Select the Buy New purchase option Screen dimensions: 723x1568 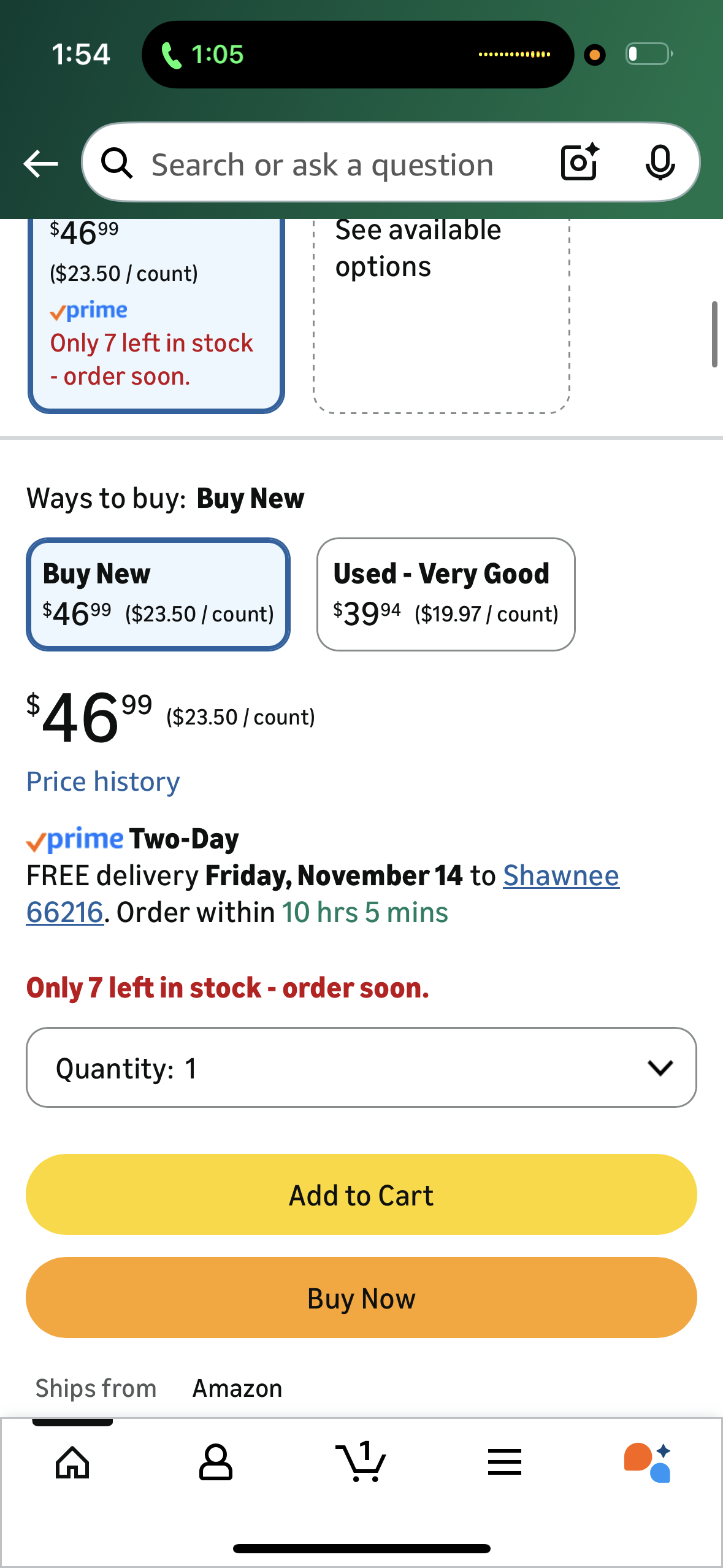tap(158, 594)
